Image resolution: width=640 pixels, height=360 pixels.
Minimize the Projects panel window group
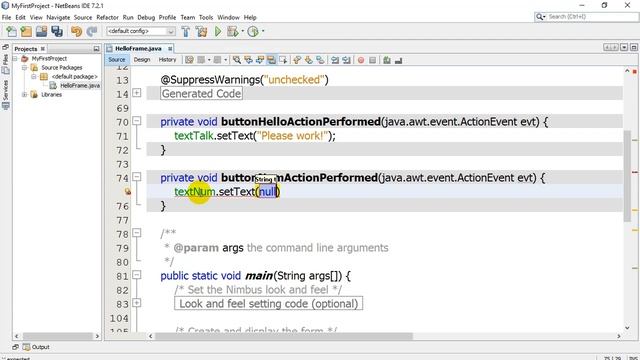(x=96, y=49)
